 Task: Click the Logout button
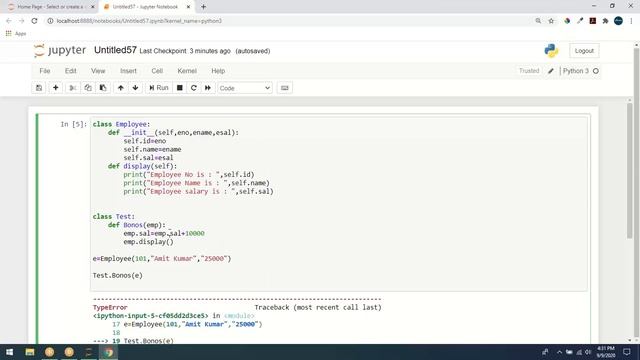(584, 51)
